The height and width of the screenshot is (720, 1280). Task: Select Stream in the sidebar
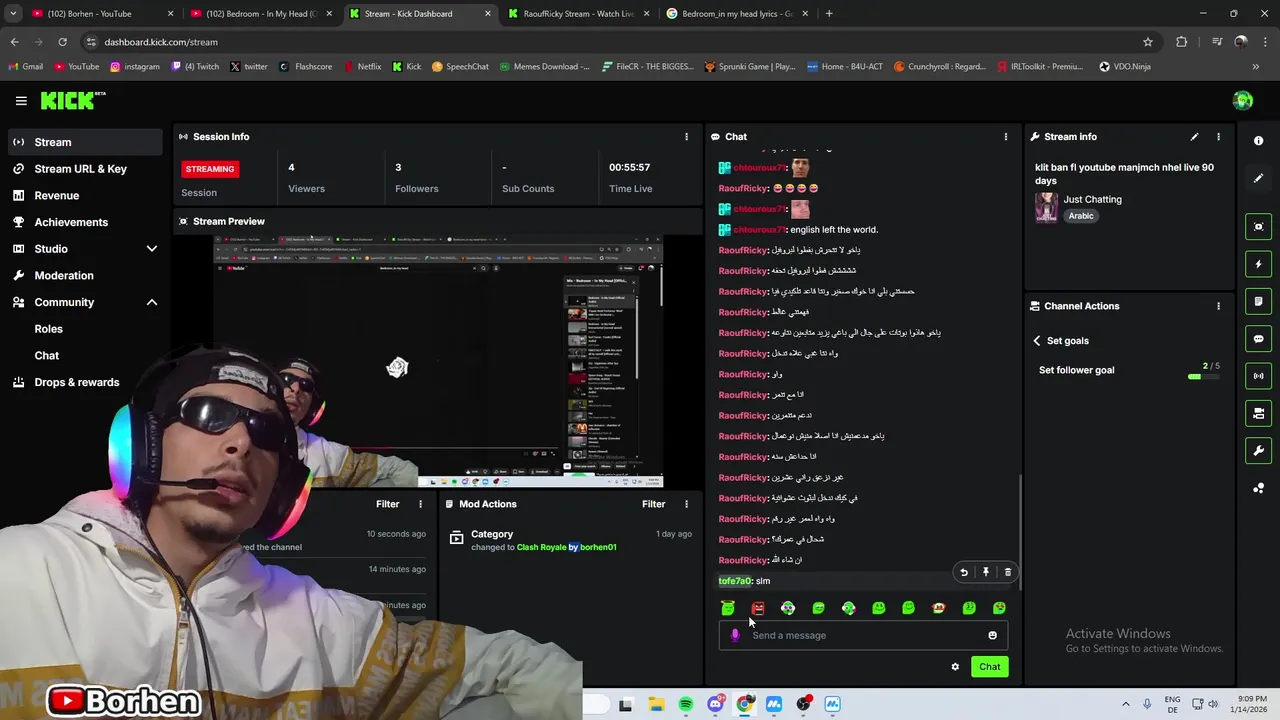tap(84, 142)
